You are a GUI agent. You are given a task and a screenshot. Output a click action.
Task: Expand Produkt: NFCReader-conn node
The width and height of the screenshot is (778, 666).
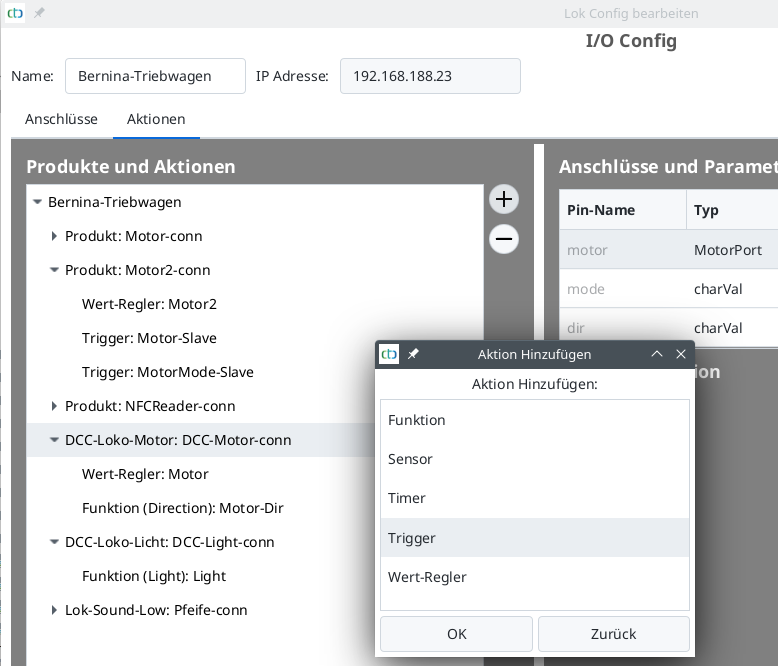54,406
